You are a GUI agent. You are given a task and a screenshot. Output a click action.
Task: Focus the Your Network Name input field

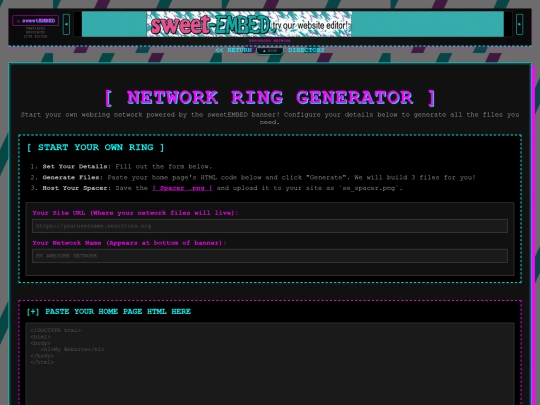[270, 256]
